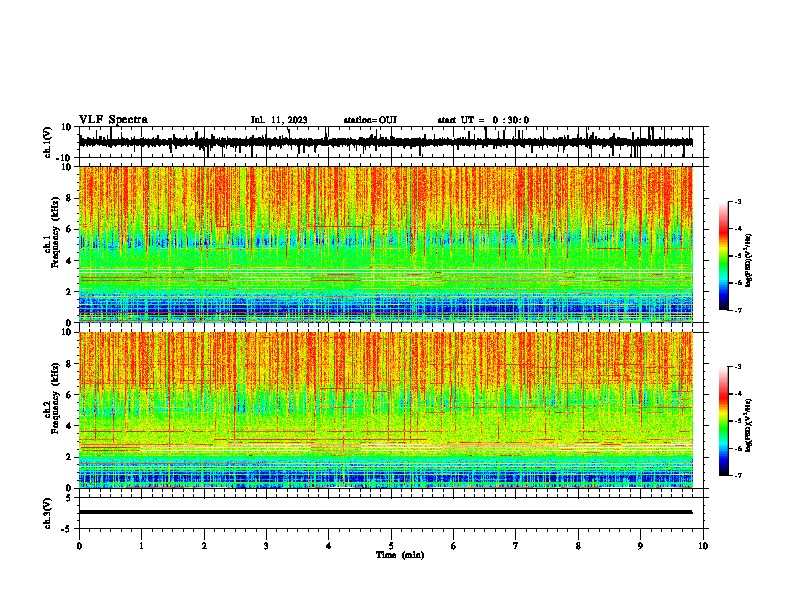Click the "VLF Spectra" title text

pyautogui.click(x=113, y=120)
